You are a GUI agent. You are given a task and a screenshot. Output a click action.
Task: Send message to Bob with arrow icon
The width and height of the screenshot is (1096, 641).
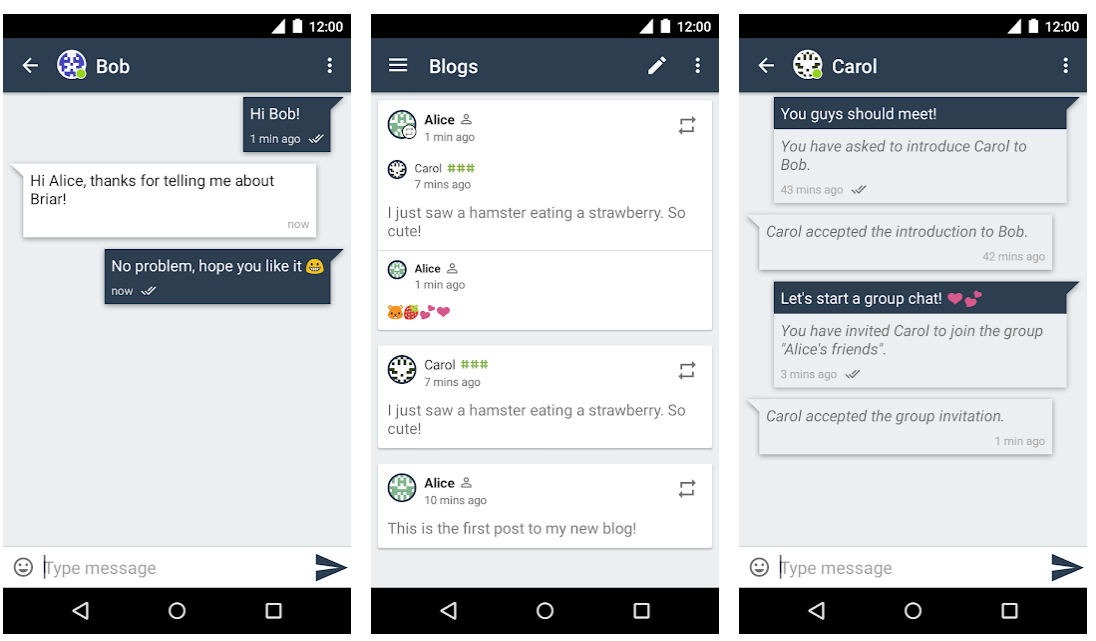coord(331,567)
